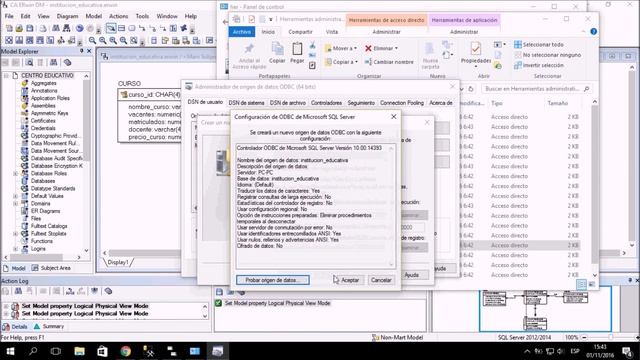This screenshot has height=360, width=640.
Task: Expand the Database Roles tree node
Action: click(x=16, y=173)
